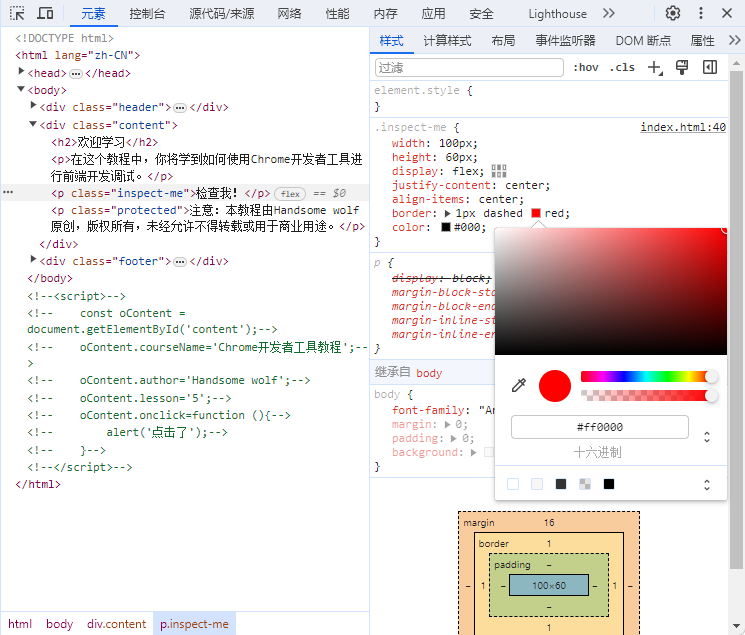Open DevTools settings gear
This screenshot has width=745, height=635.
tap(673, 13)
